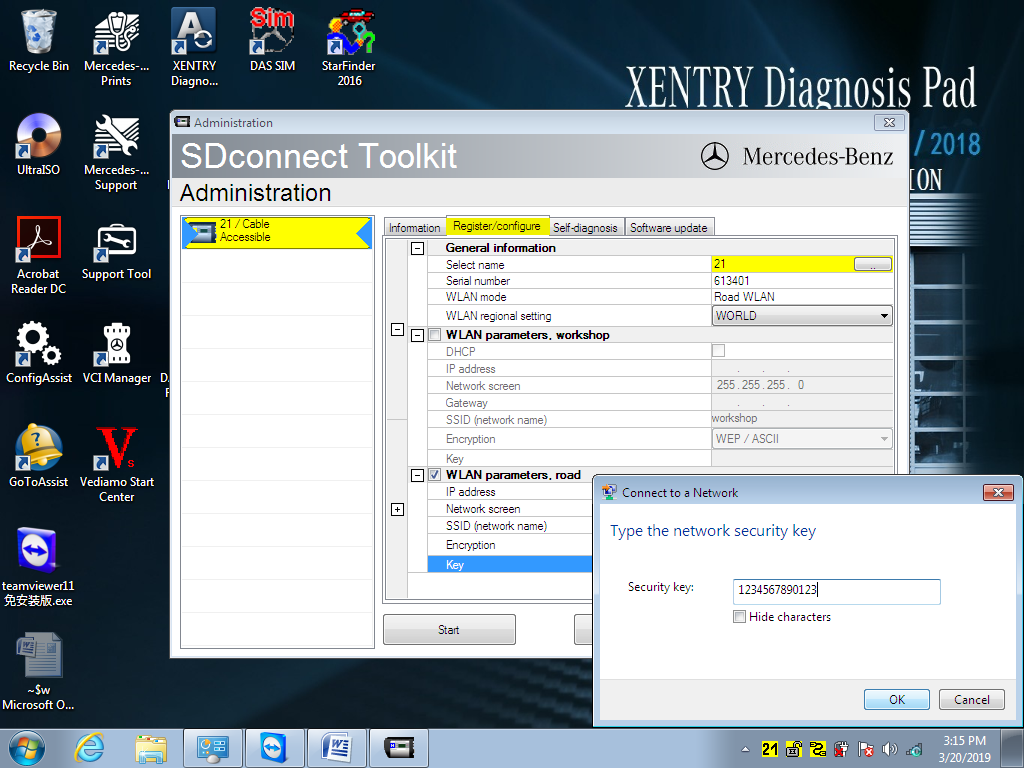
Task: Enable Hide characters checkbox
Action: [x=739, y=616]
